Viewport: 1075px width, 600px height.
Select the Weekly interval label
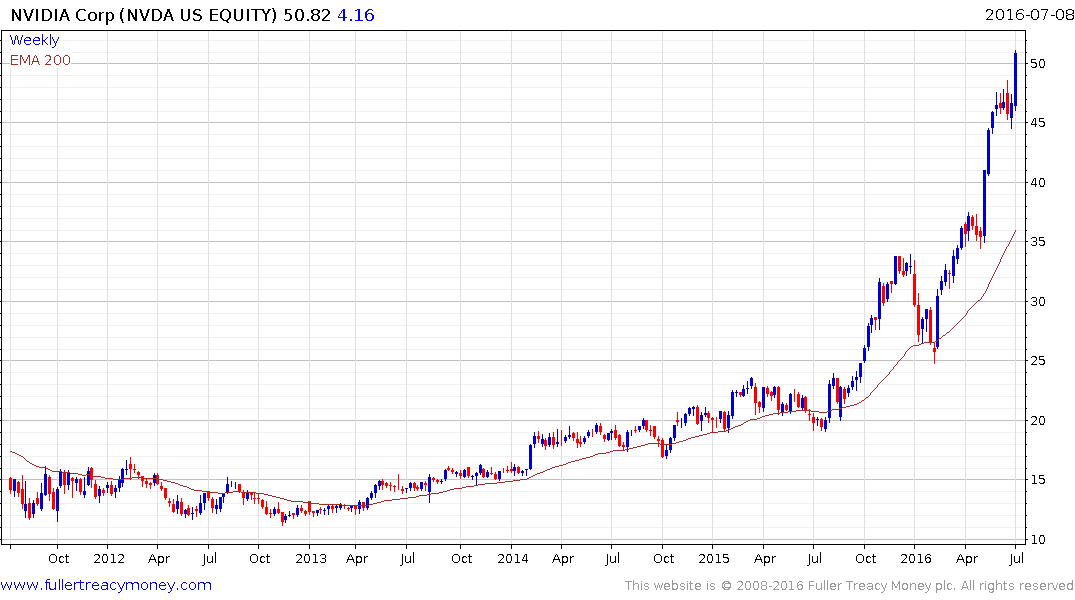[34, 40]
